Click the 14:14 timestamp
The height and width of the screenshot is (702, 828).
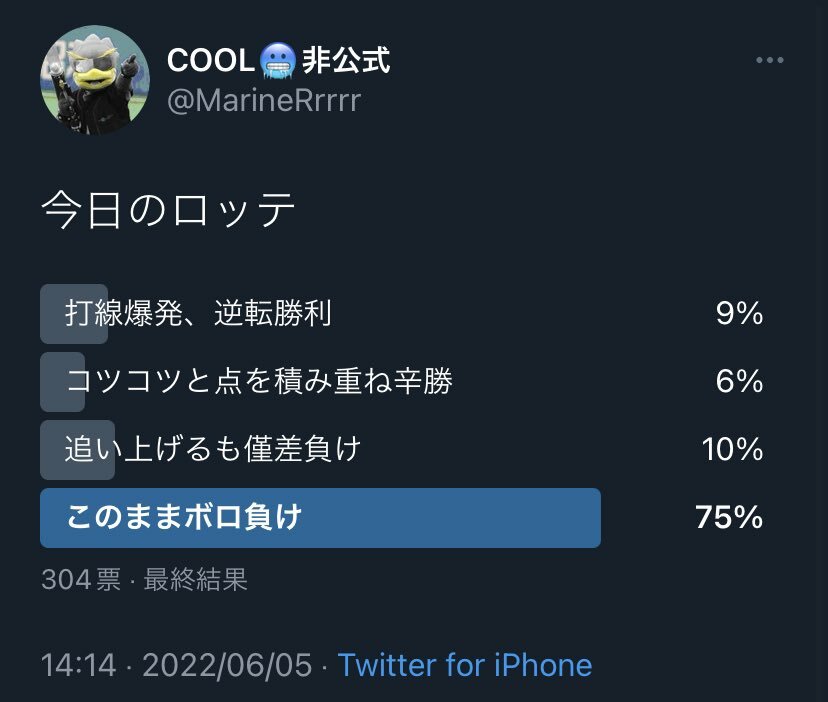tap(78, 665)
